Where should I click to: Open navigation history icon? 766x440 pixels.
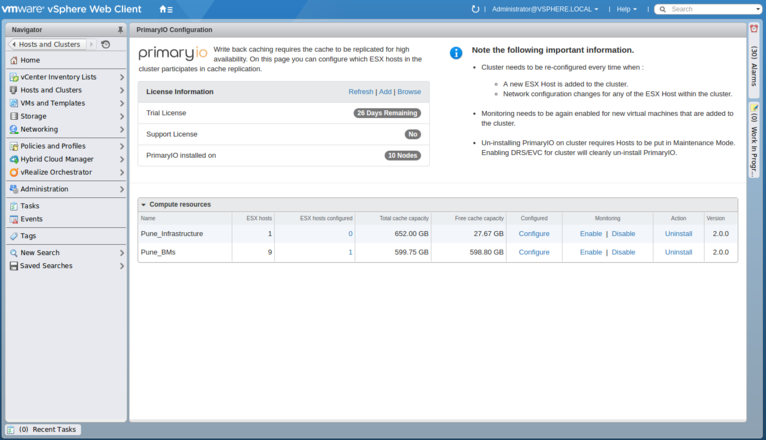point(106,44)
